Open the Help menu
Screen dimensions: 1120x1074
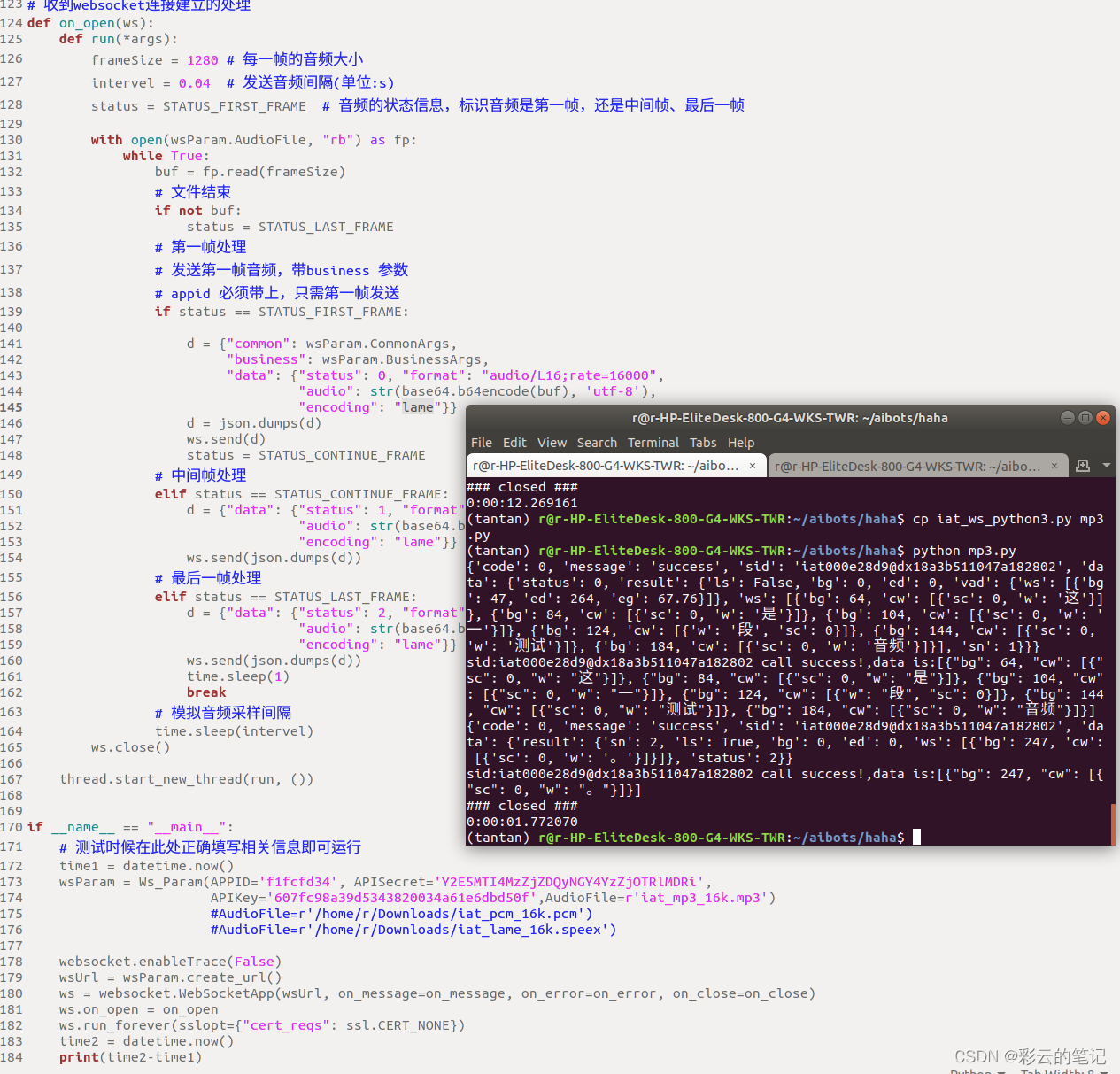tap(741, 443)
